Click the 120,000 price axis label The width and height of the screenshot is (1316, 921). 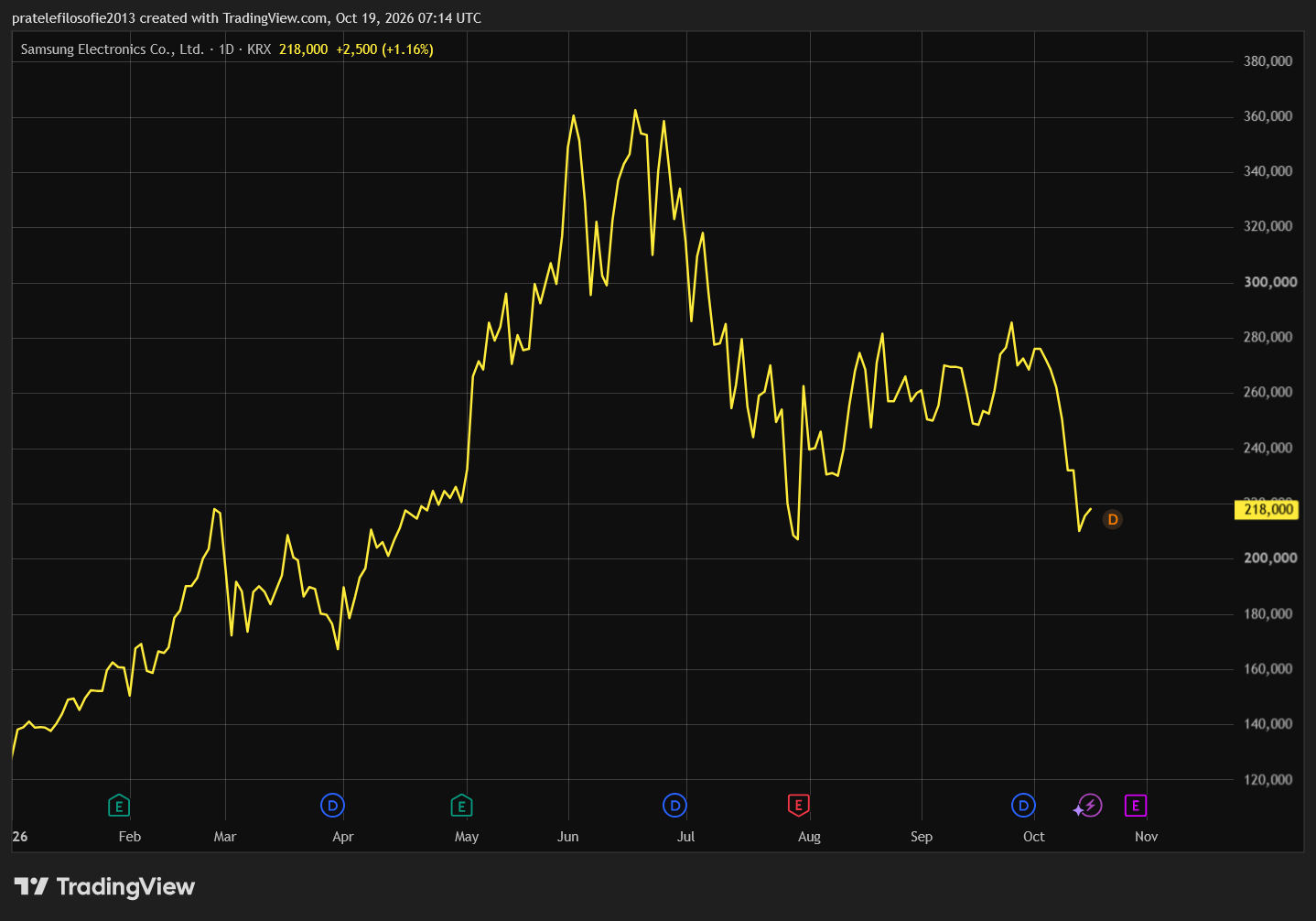click(1267, 779)
